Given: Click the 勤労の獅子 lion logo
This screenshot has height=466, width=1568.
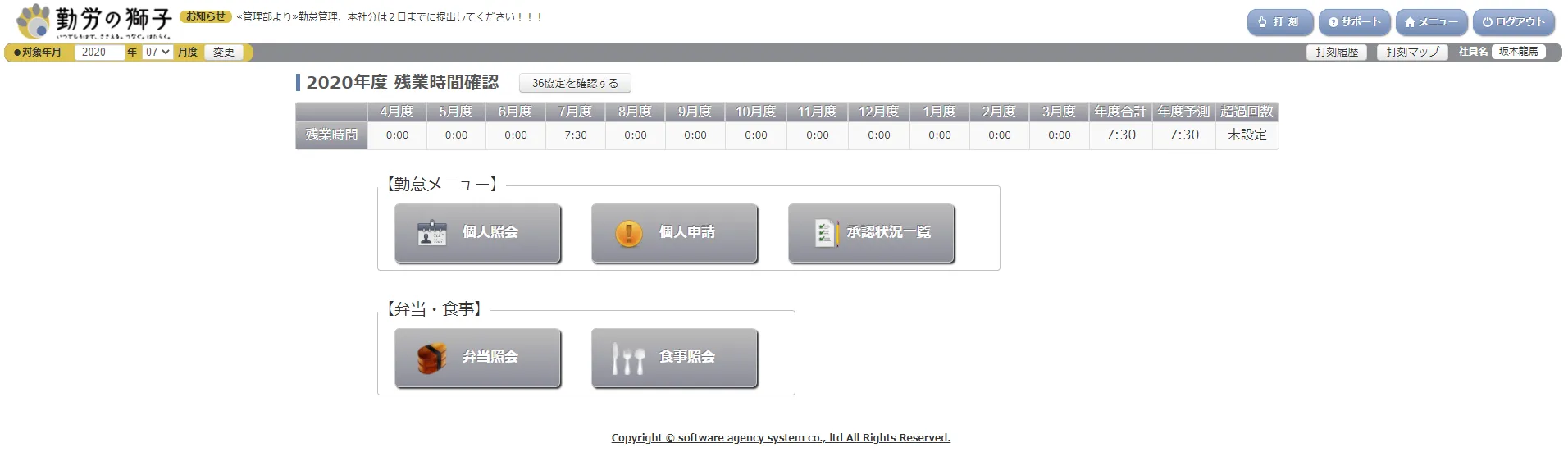Looking at the screenshot, I should pyautogui.click(x=34, y=21).
